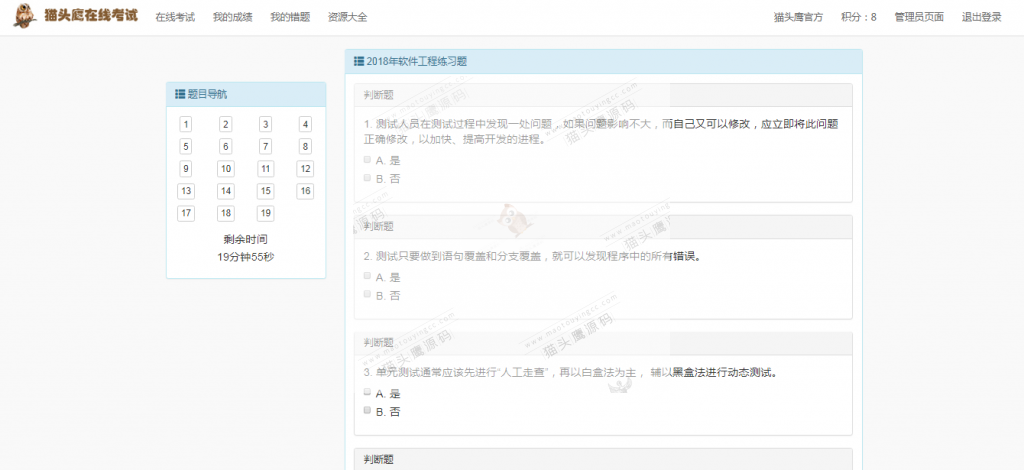Screen dimensions: 1024x470
Task: Check option B. 否 for question 3
Action: pos(367,411)
